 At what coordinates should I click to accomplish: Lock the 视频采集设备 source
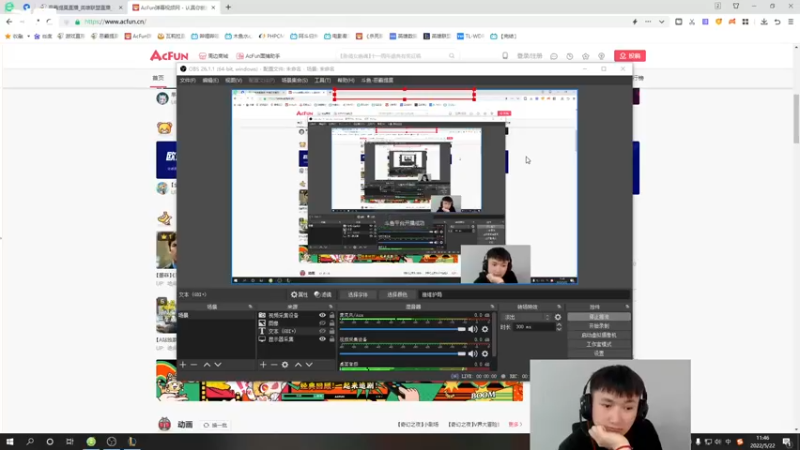tap(332, 315)
